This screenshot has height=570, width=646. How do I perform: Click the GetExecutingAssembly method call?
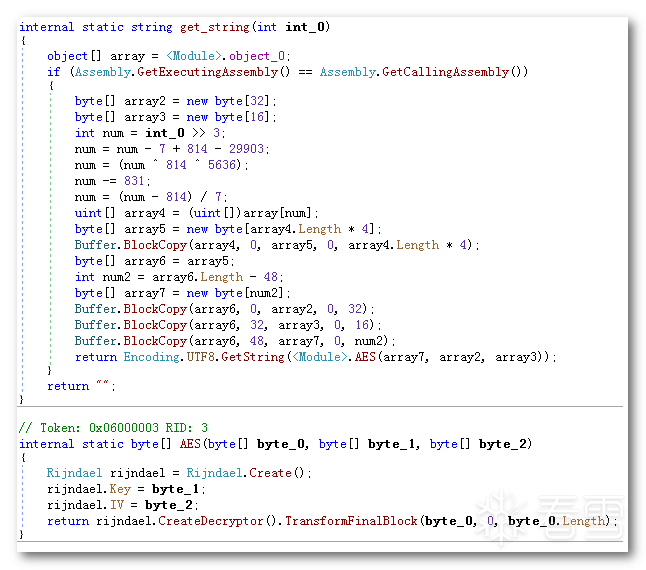pos(208,72)
